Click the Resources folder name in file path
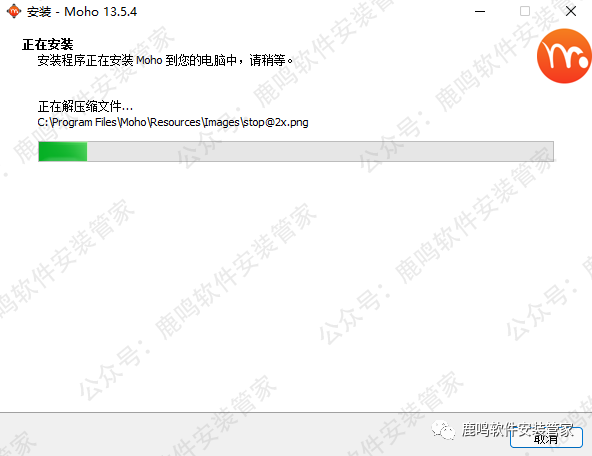Screen dimensions: 592x456 click(175, 122)
